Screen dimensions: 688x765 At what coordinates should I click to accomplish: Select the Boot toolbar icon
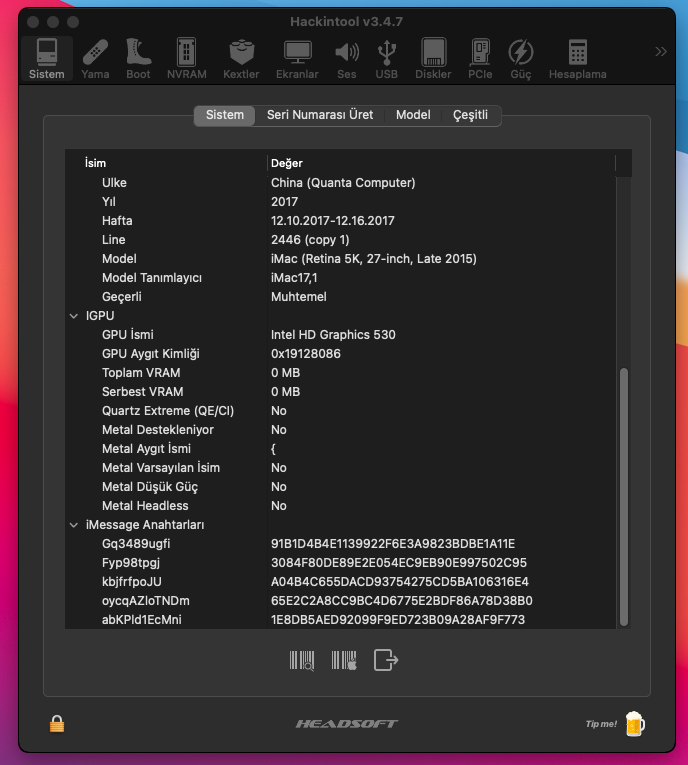pos(138,59)
